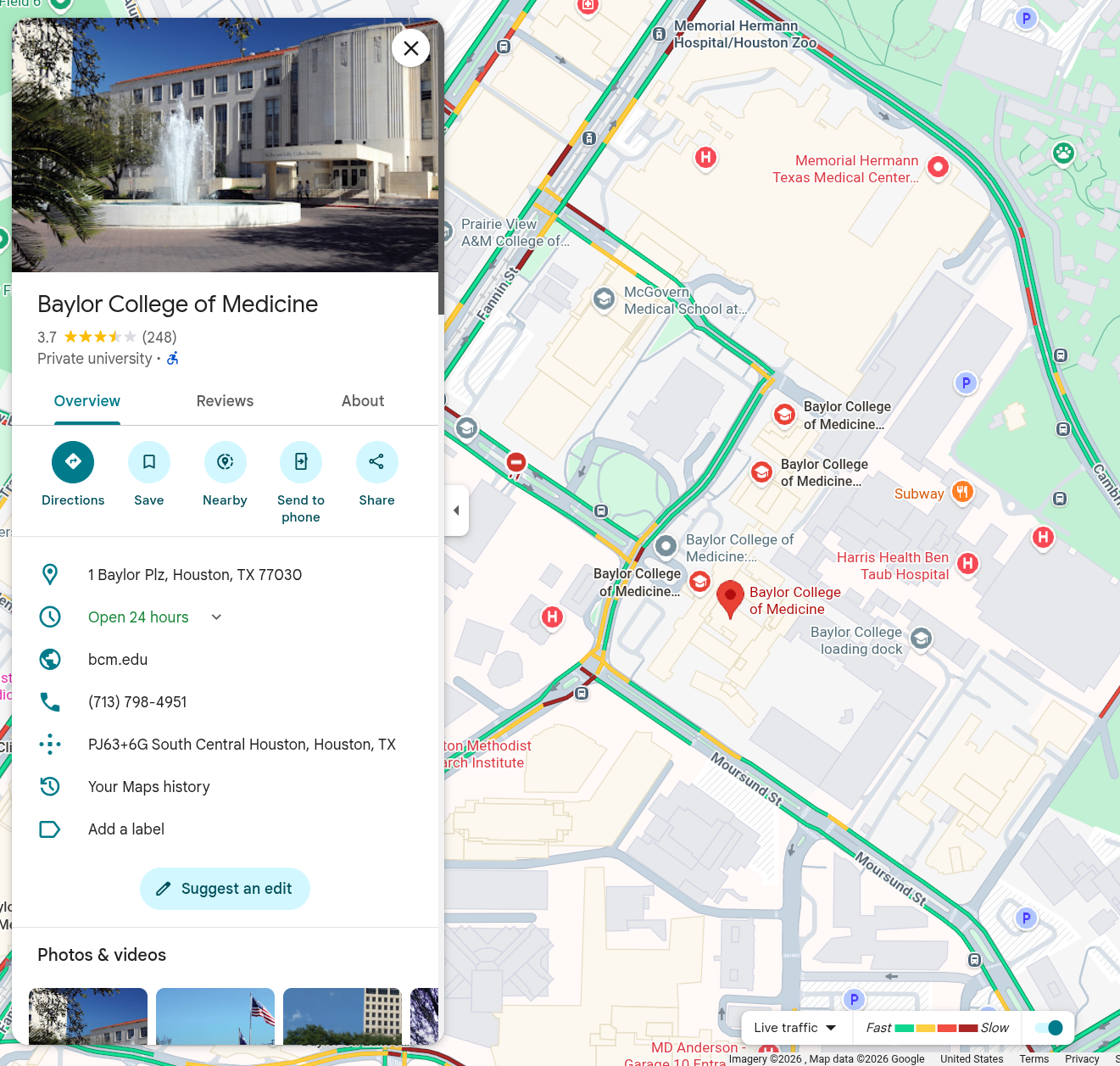Screen dimensions: 1120x1066
Task: Click the phone number (713) 798-4951
Action: [137, 702]
